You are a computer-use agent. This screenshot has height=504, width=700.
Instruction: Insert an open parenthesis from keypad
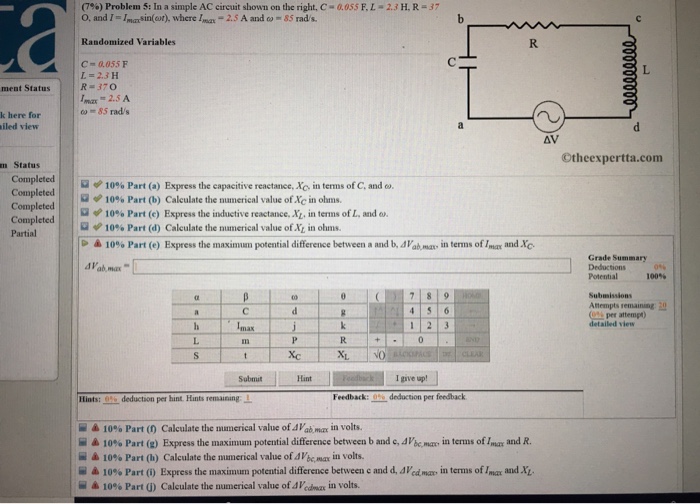point(378,296)
